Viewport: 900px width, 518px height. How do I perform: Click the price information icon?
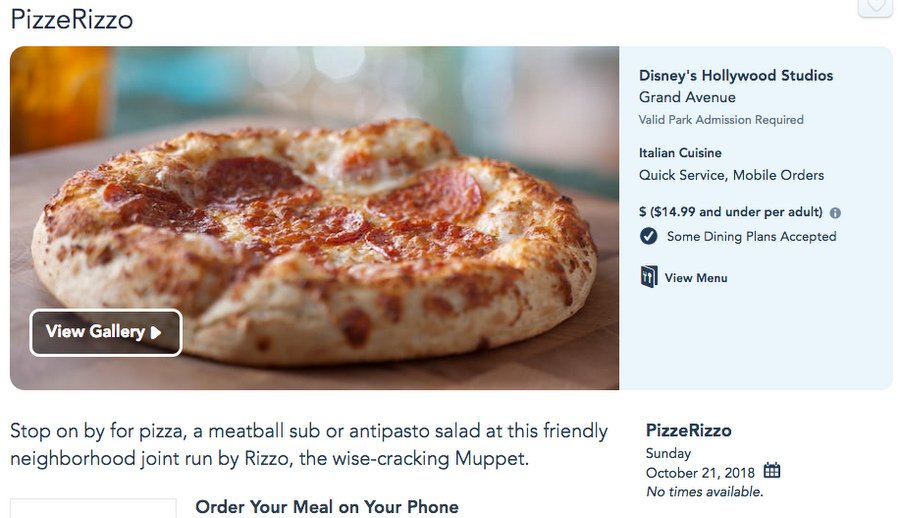[836, 213]
